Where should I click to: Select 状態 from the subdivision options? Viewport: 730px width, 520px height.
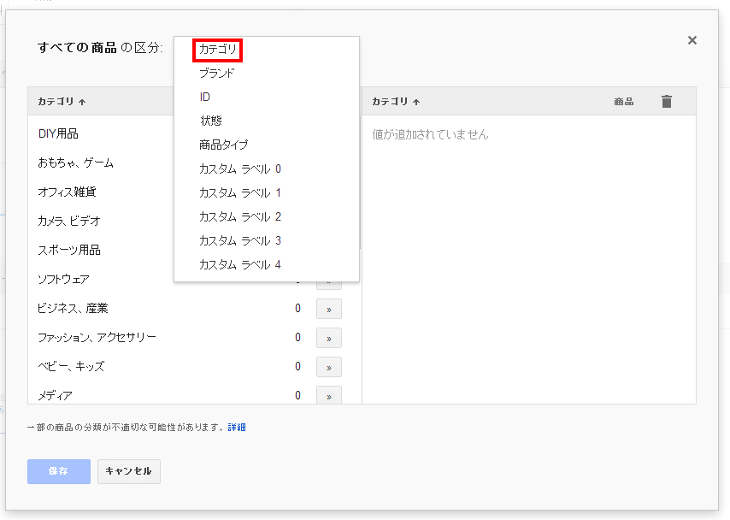pos(211,121)
